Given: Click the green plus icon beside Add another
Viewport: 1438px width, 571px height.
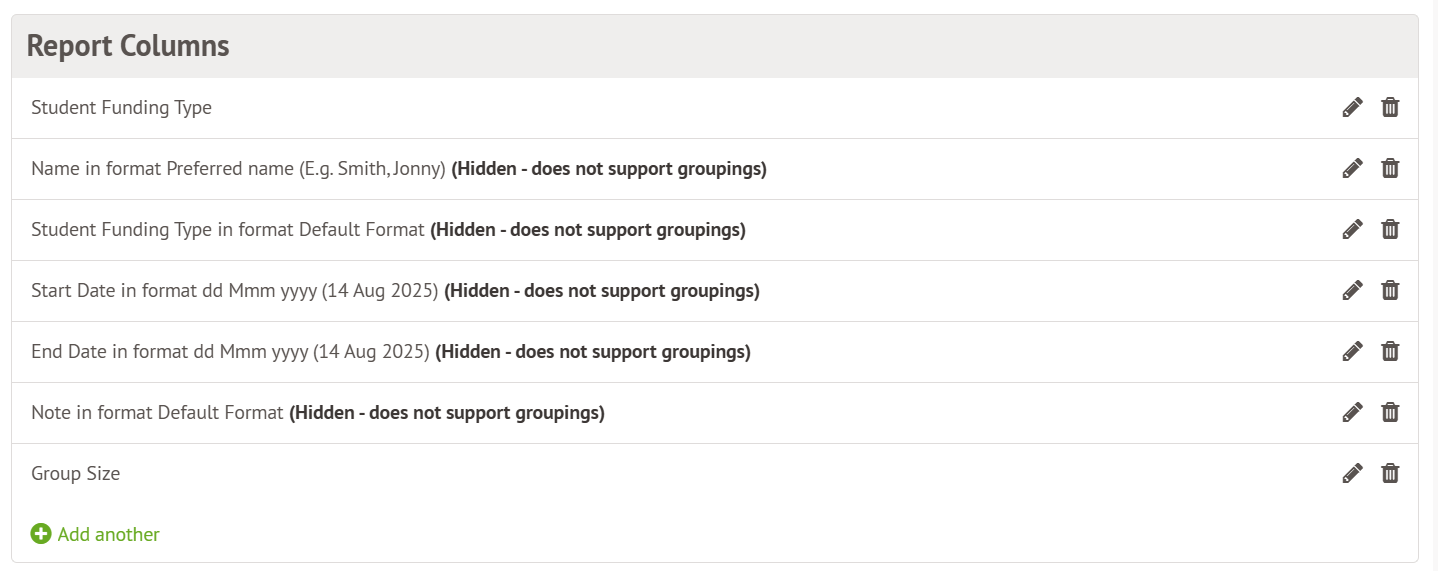Looking at the screenshot, I should pyautogui.click(x=41, y=535).
